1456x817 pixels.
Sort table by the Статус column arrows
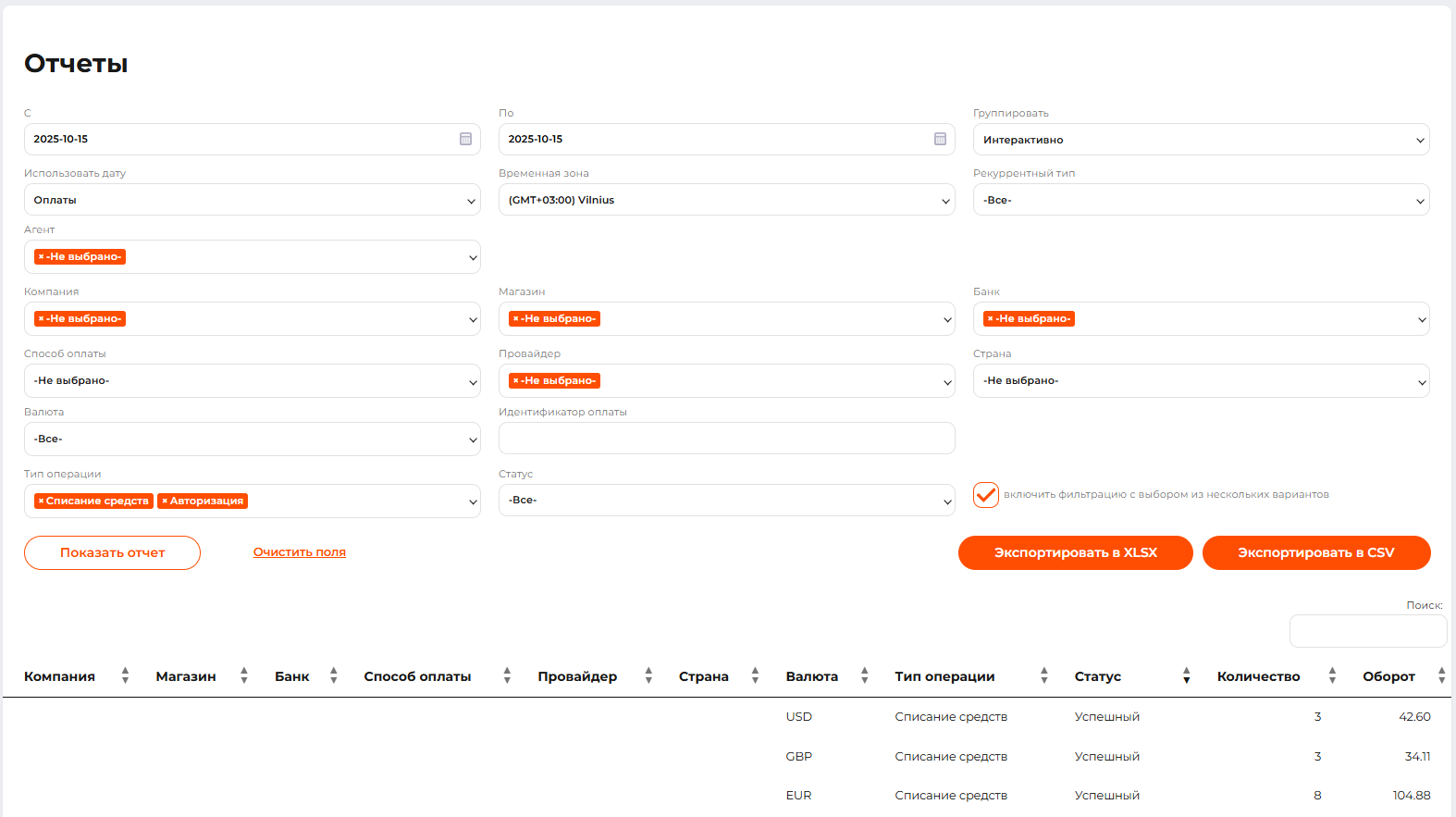click(x=1186, y=676)
